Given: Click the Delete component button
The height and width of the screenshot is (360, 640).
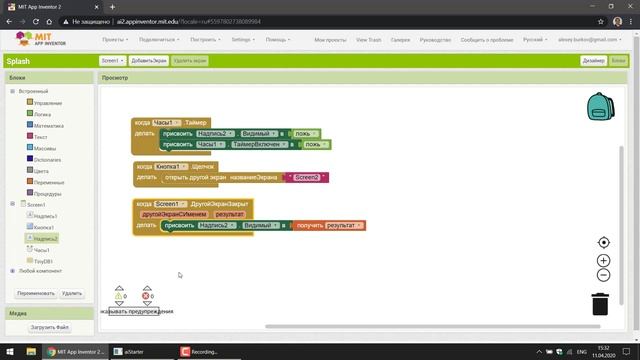Looking at the screenshot, I should point(72,293).
